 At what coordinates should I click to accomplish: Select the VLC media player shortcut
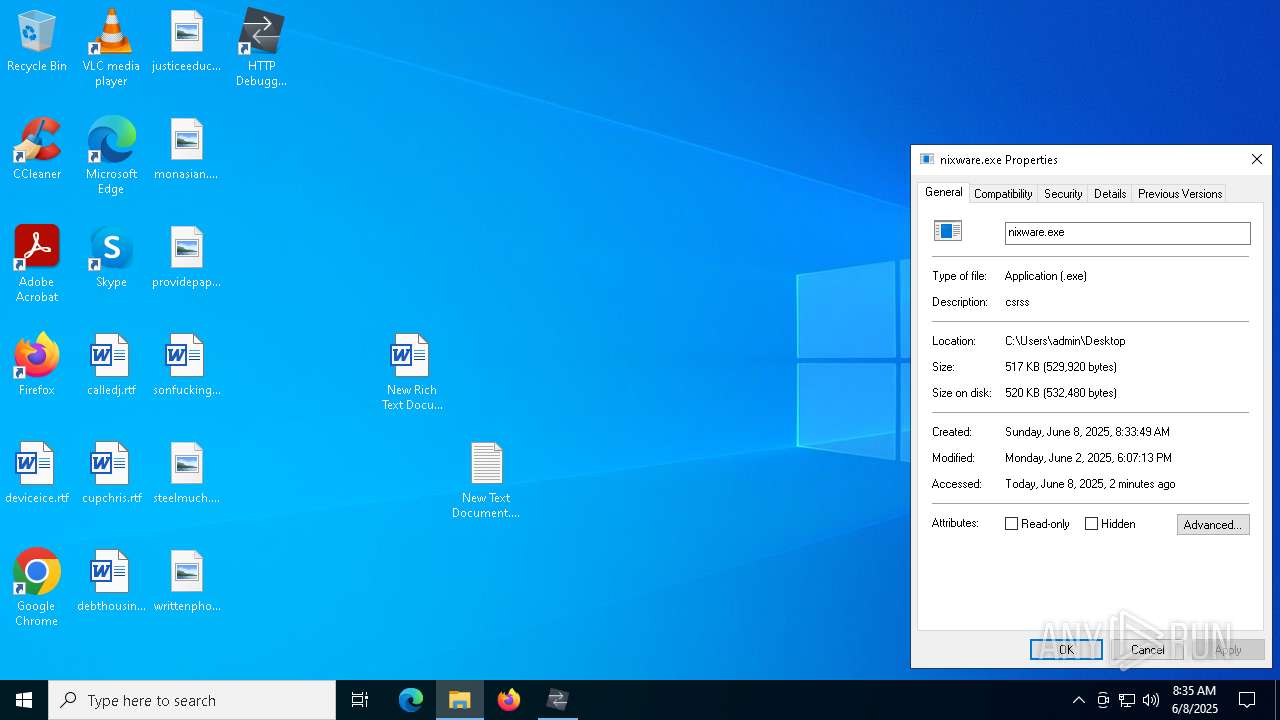click(111, 47)
